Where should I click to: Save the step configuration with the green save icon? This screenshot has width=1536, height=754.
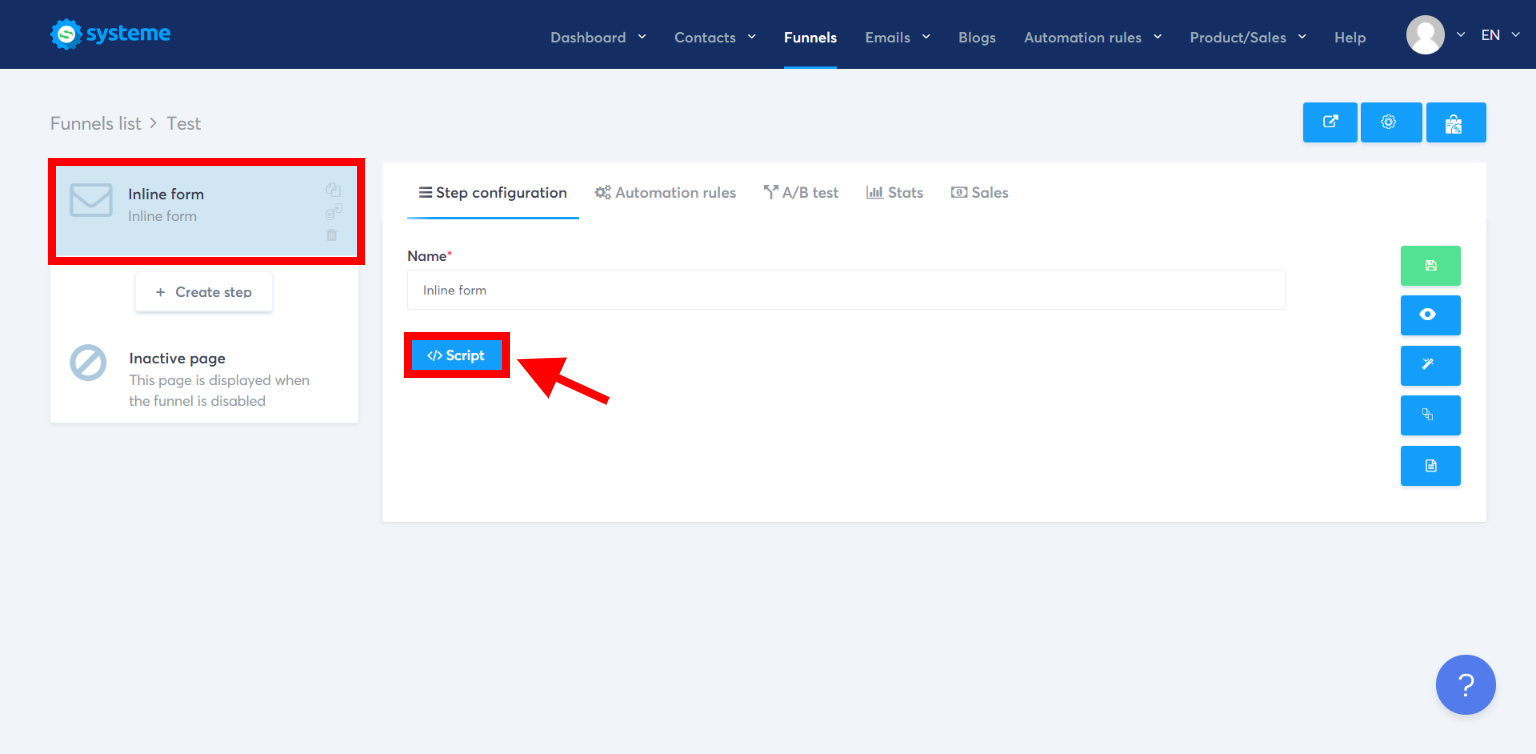click(1430, 265)
